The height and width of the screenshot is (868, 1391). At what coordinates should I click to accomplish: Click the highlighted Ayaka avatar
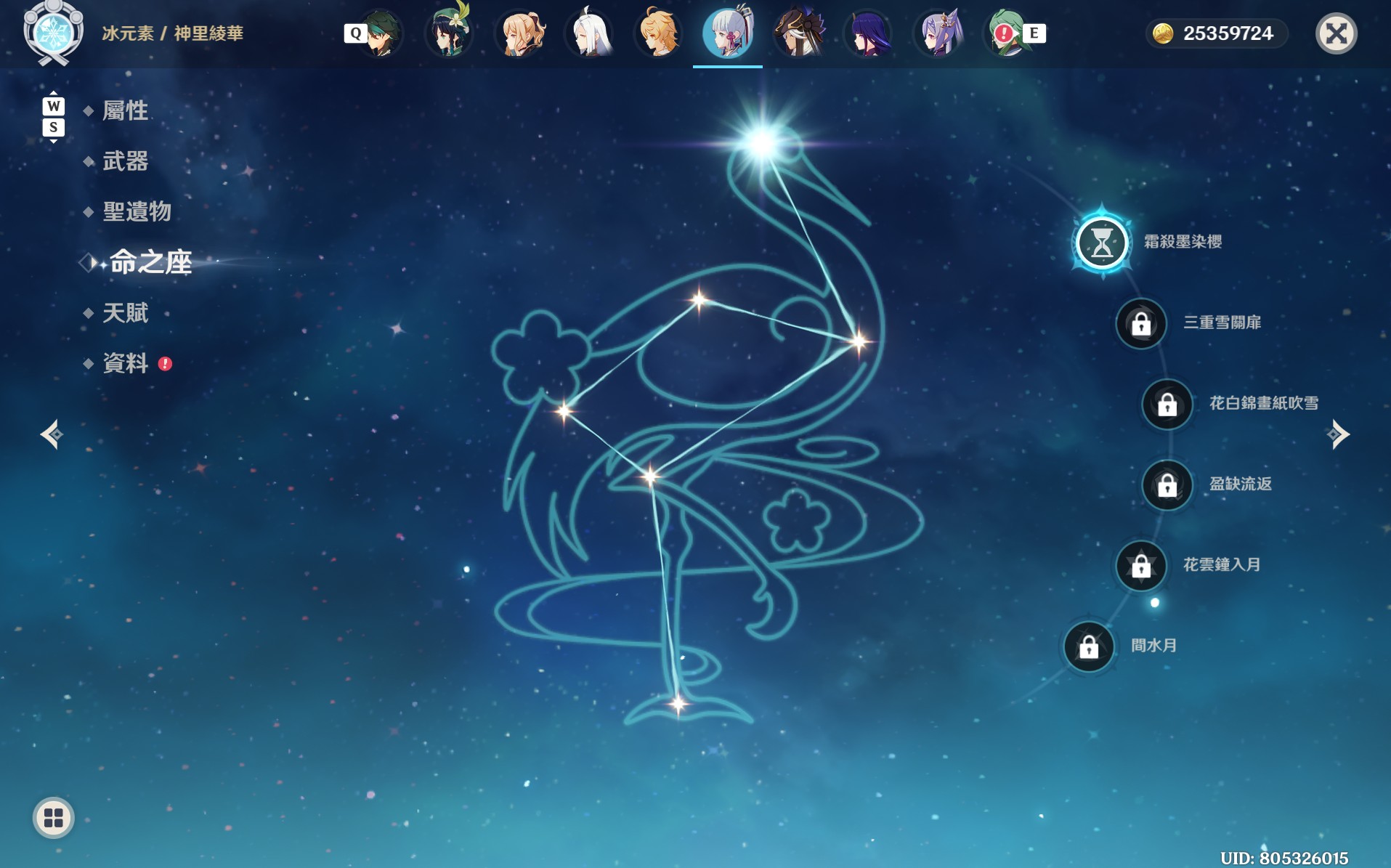coord(728,33)
